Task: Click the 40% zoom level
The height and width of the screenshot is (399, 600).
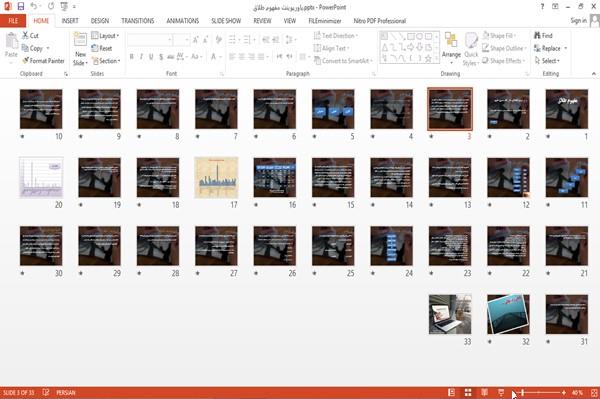Action: 577,392
